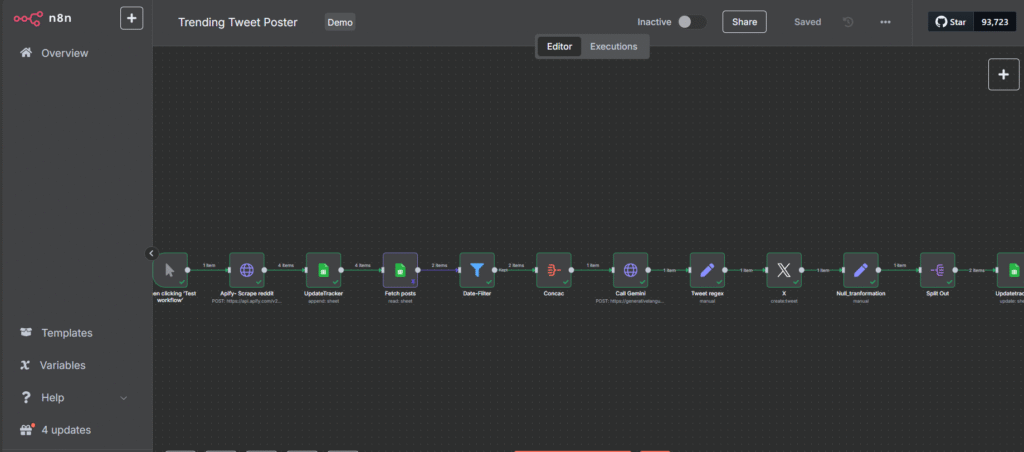Click the Tweet regex edit node
This screenshot has width=1024, height=452.
pyautogui.click(x=707, y=269)
